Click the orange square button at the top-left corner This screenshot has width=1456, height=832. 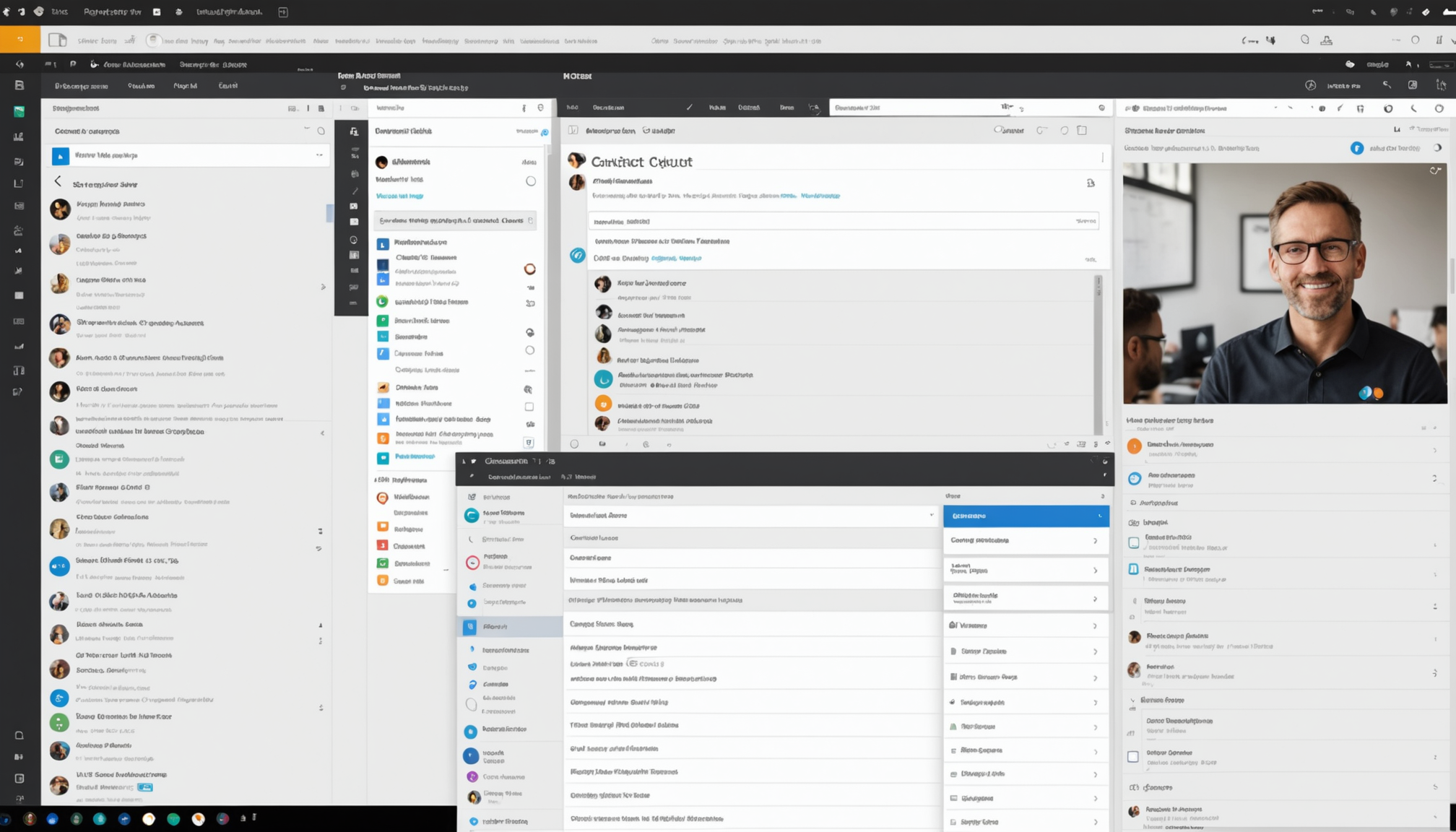click(20, 39)
